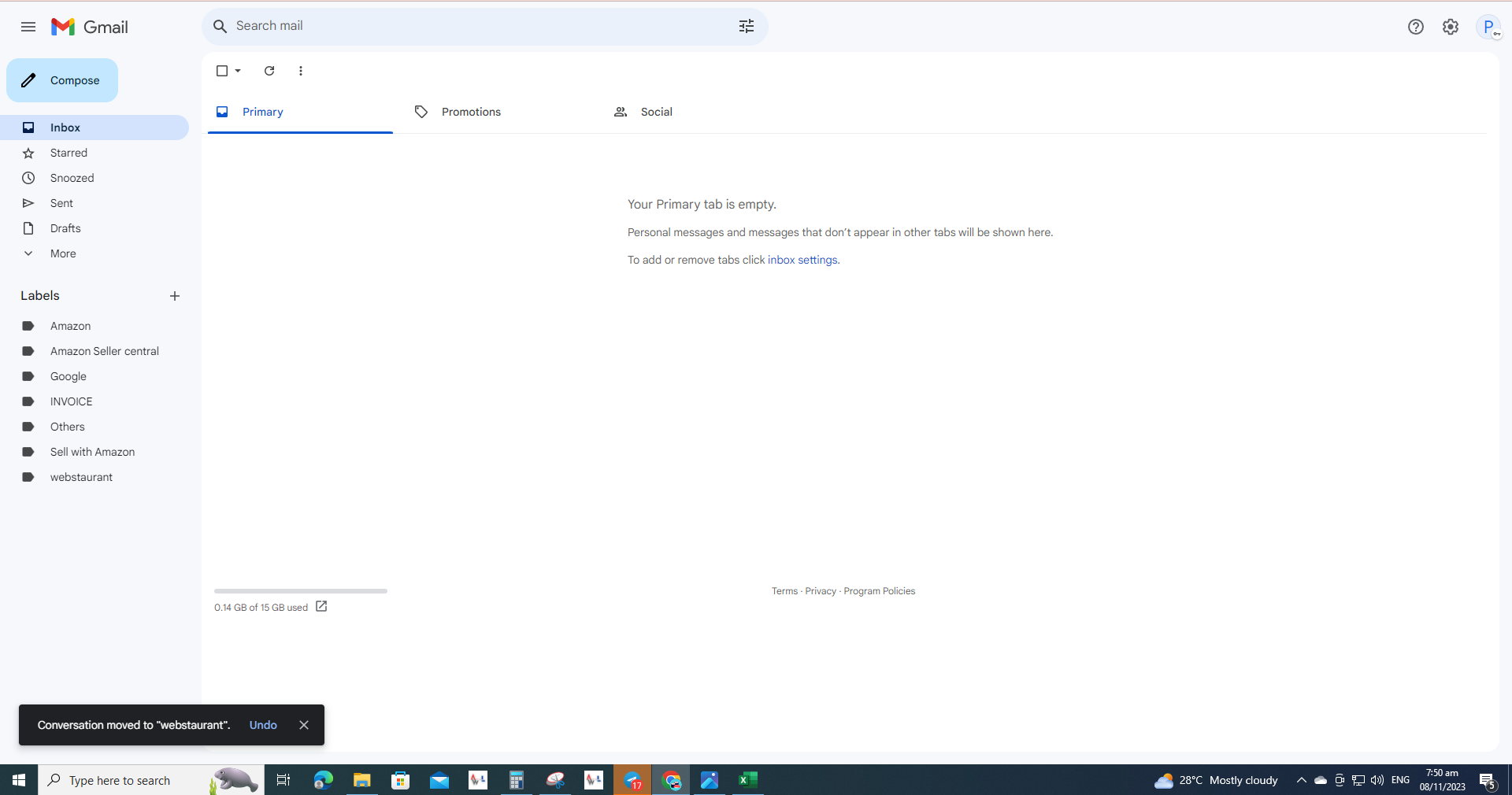Image resolution: width=1512 pixels, height=795 pixels.
Task: Open the webstaurant label
Action: pyautogui.click(x=94, y=477)
